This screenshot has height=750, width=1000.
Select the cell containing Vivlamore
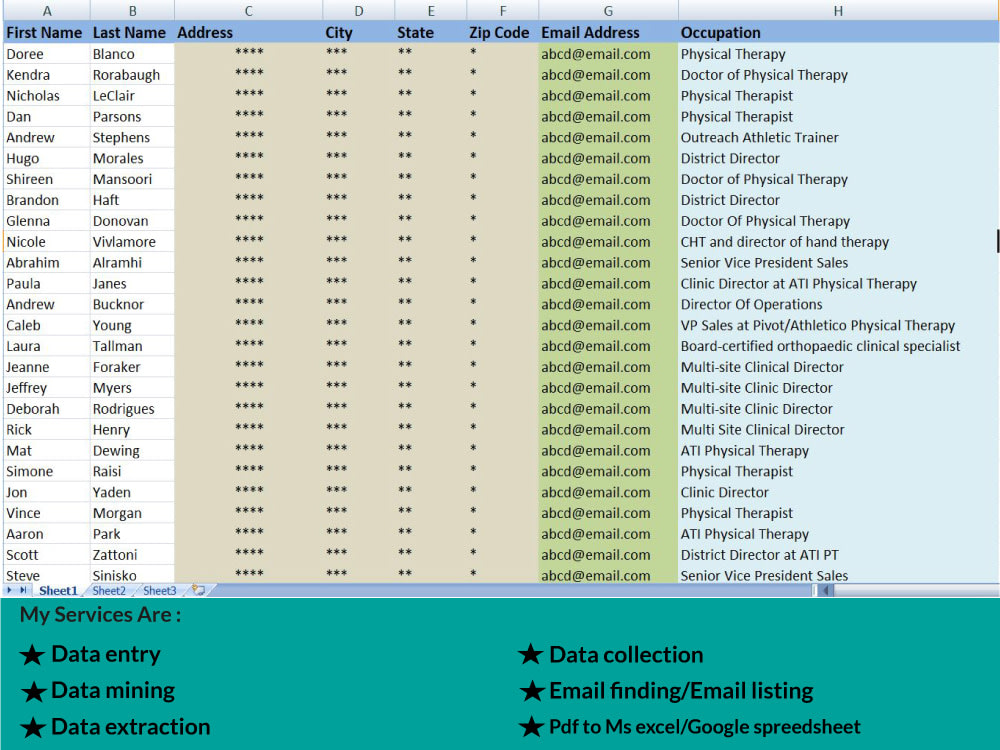132,242
